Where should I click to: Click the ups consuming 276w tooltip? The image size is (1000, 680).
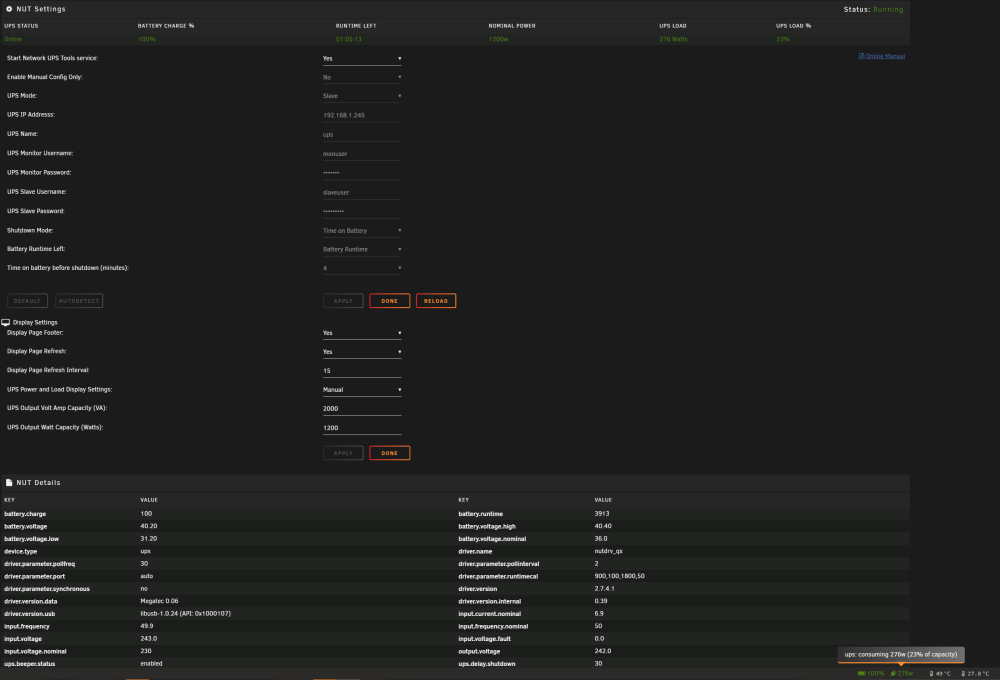pyautogui.click(x=901, y=654)
